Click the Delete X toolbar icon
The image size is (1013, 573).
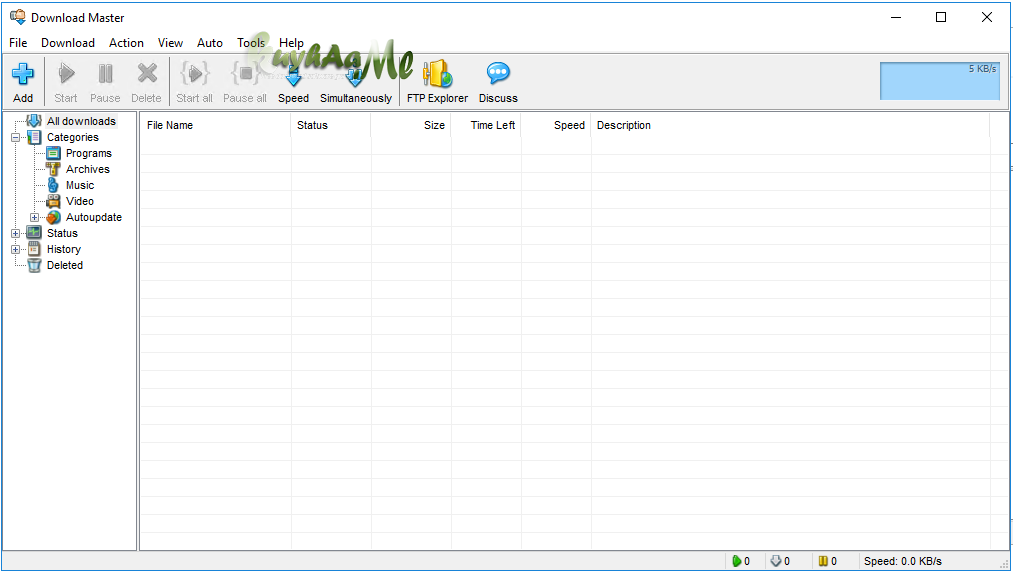(x=147, y=73)
